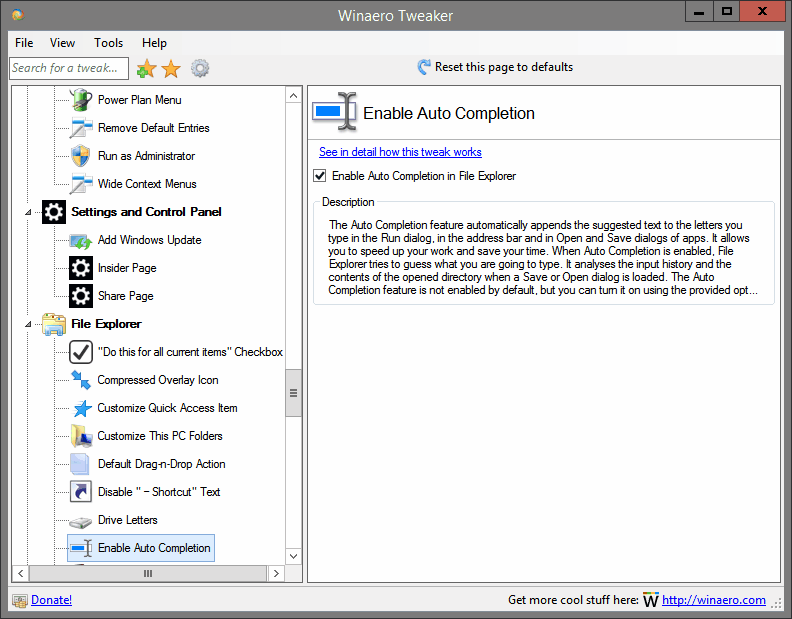Select Wide Context Menus tree item

pyautogui.click(x=147, y=184)
